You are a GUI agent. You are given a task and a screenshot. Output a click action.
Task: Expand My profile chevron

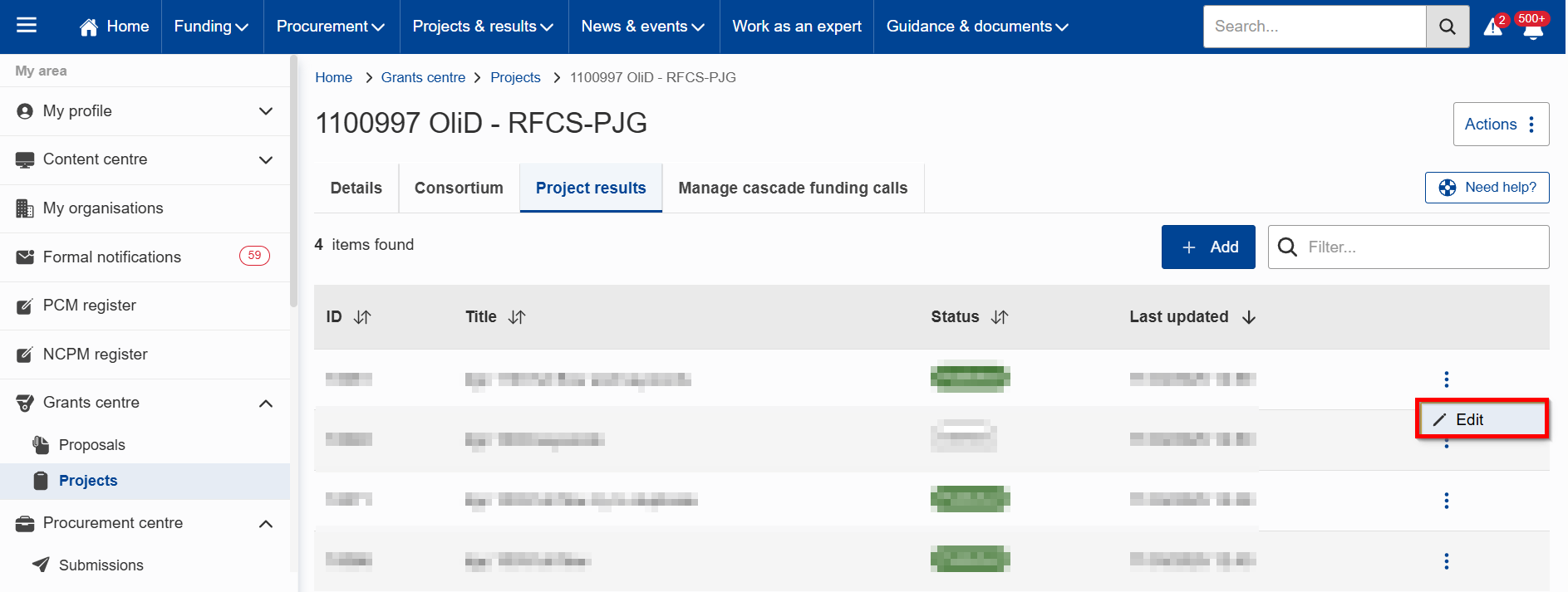coord(266,111)
